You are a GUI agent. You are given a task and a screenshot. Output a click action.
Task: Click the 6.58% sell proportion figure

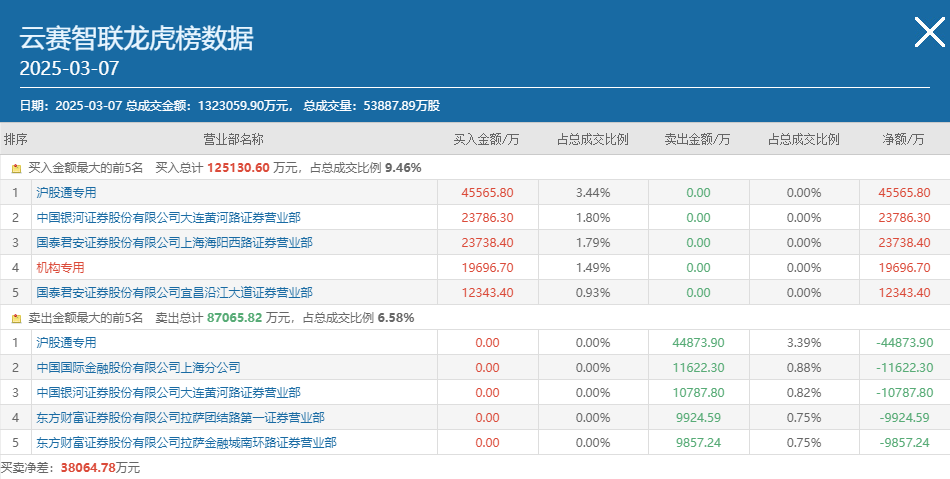396,318
